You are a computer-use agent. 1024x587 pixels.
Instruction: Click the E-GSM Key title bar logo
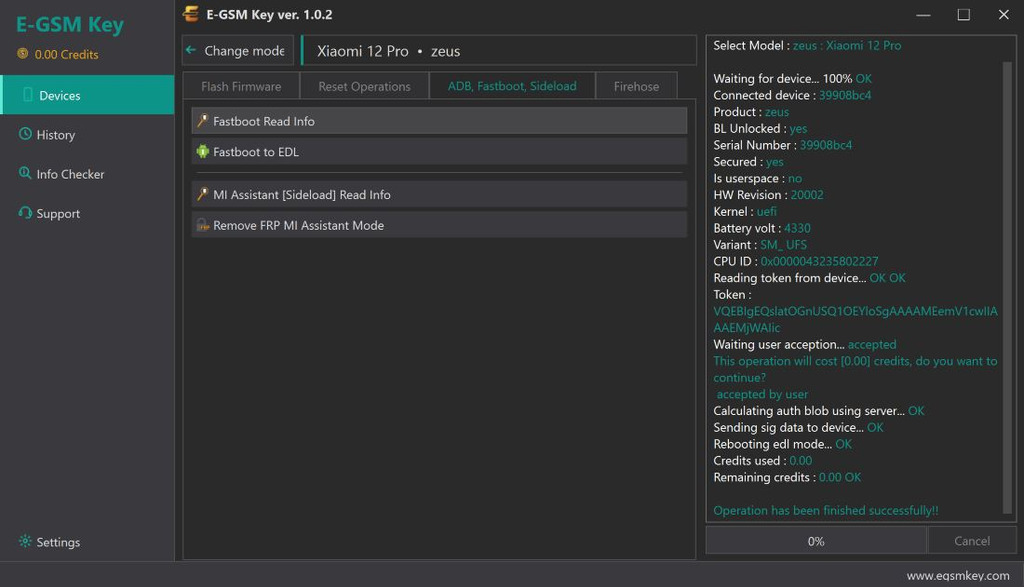coord(191,14)
